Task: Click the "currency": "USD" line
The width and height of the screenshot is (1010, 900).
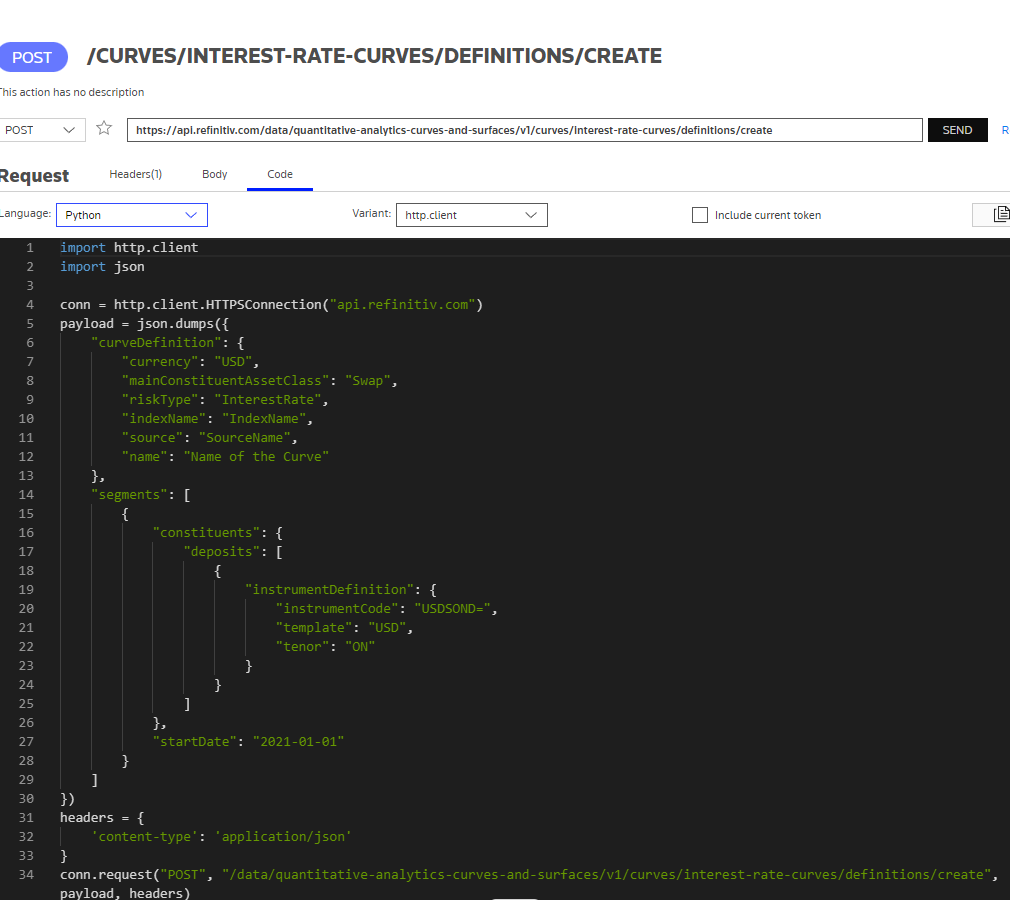Action: (190, 361)
